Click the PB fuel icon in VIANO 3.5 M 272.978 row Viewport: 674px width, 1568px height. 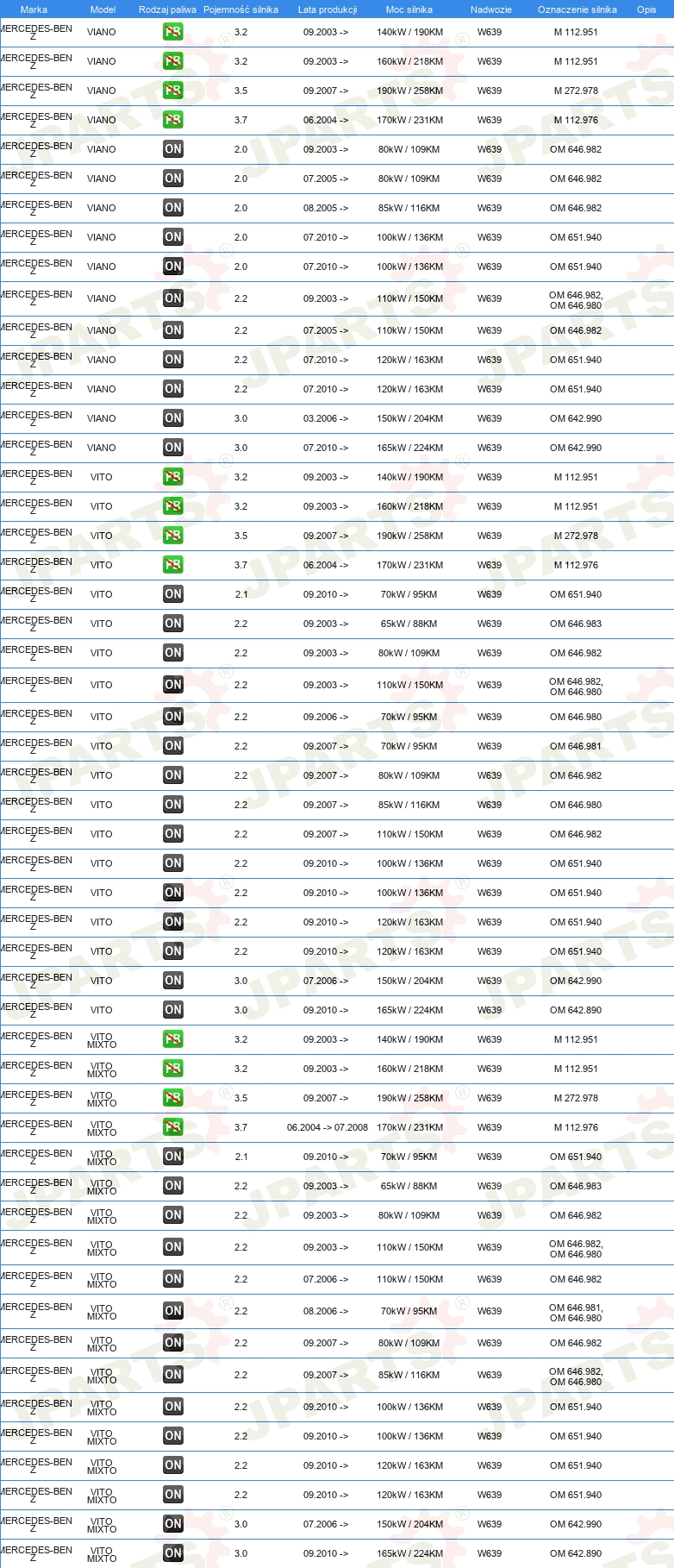173,91
